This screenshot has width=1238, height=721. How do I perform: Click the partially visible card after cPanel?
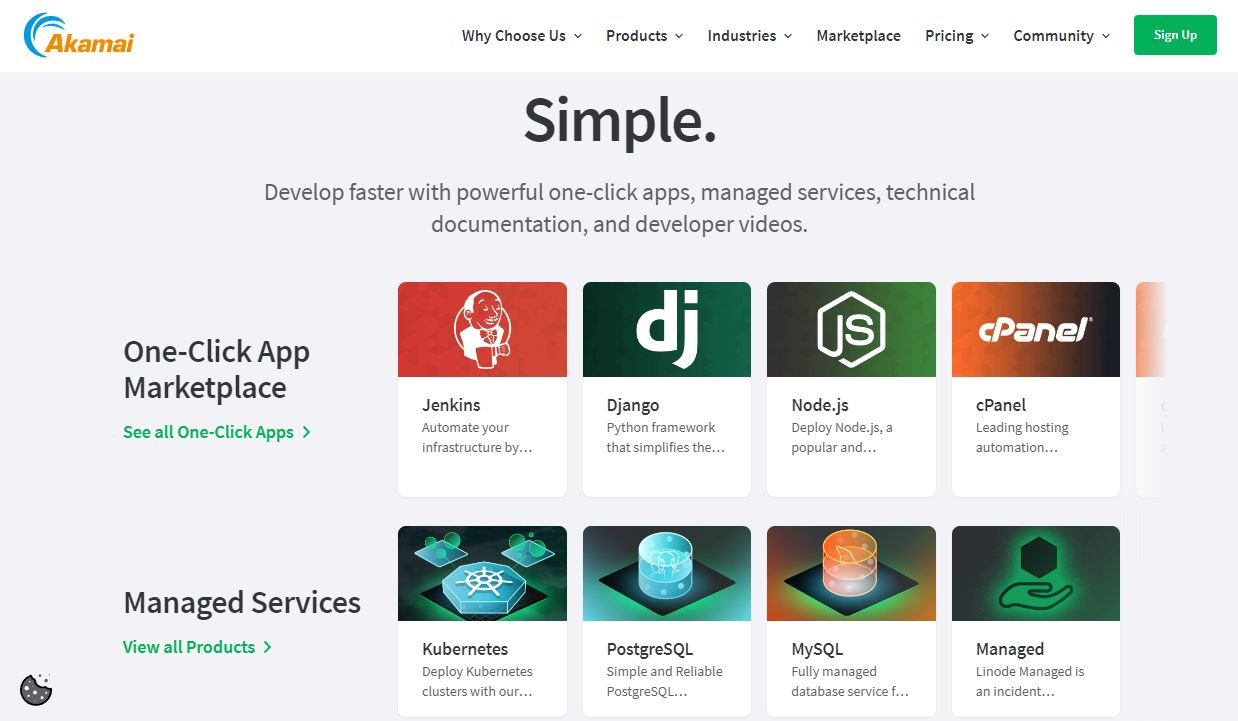(x=1151, y=390)
